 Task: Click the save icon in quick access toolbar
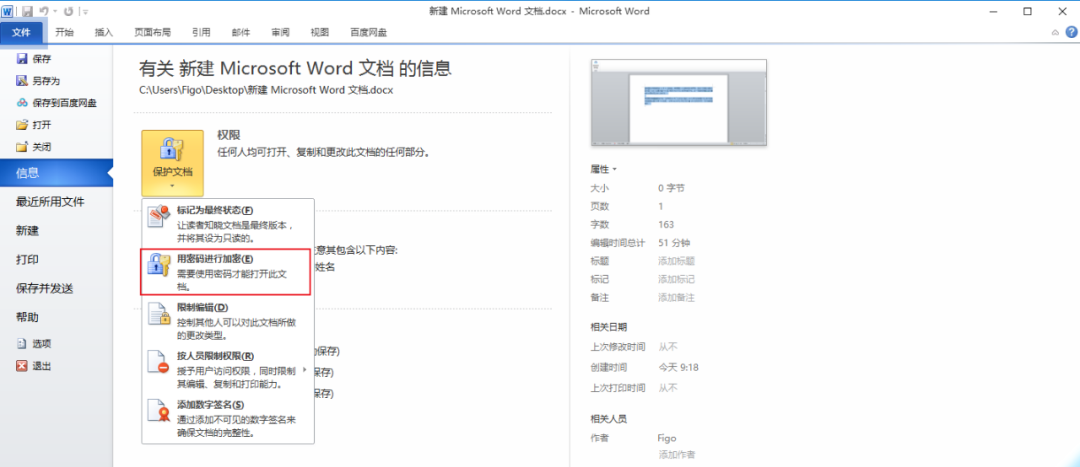click(x=28, y=12)
